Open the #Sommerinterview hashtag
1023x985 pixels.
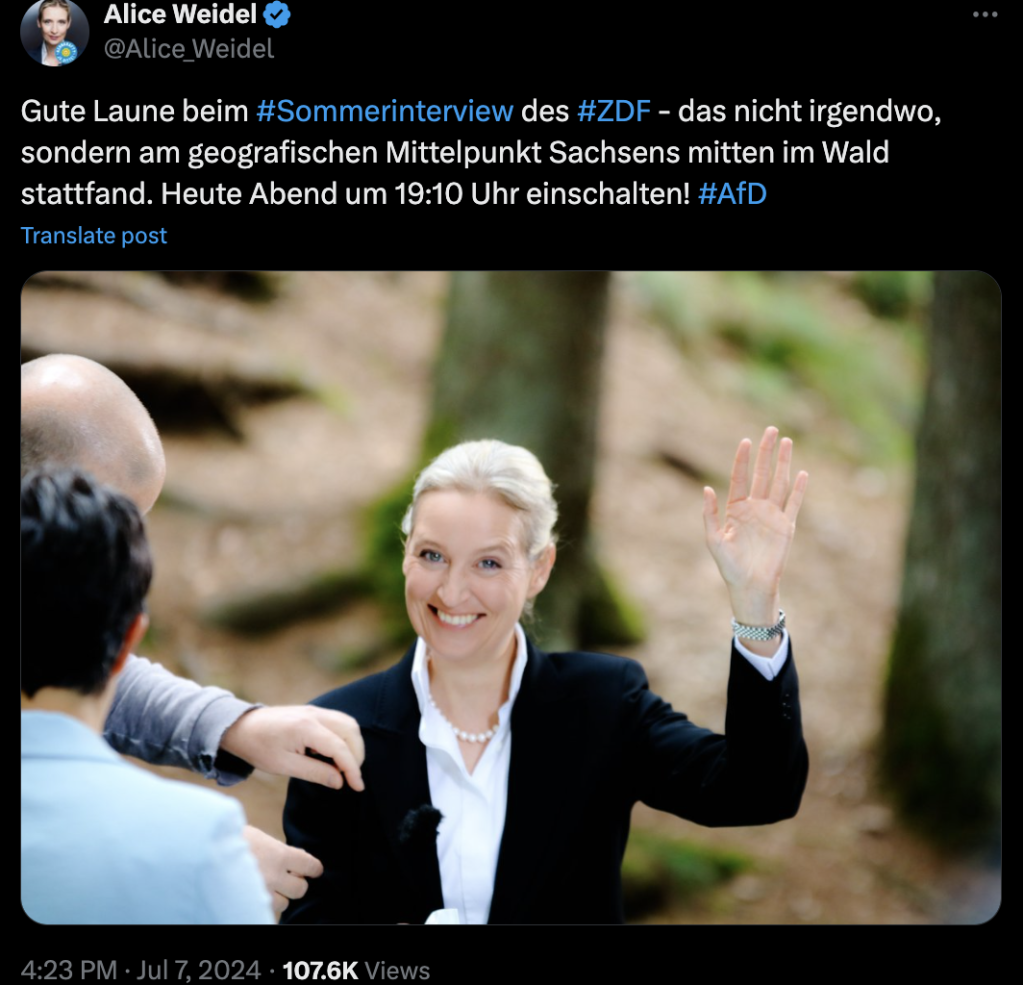click(384, 111)
